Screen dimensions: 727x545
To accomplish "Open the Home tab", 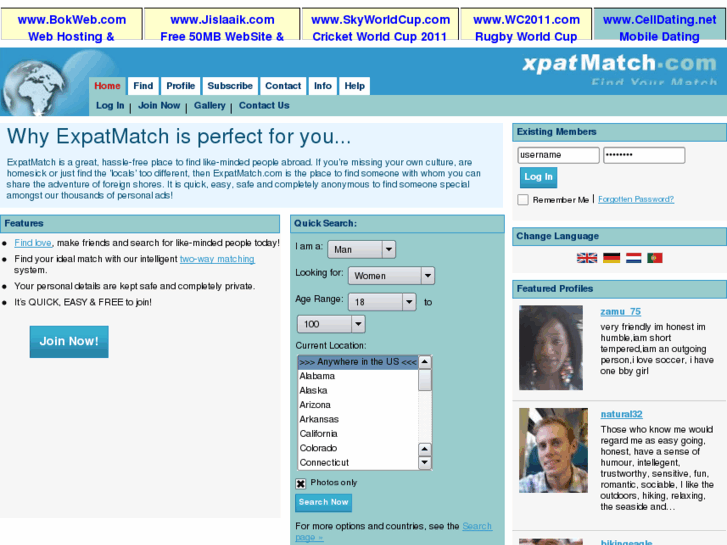I will (x=107, y=86).
